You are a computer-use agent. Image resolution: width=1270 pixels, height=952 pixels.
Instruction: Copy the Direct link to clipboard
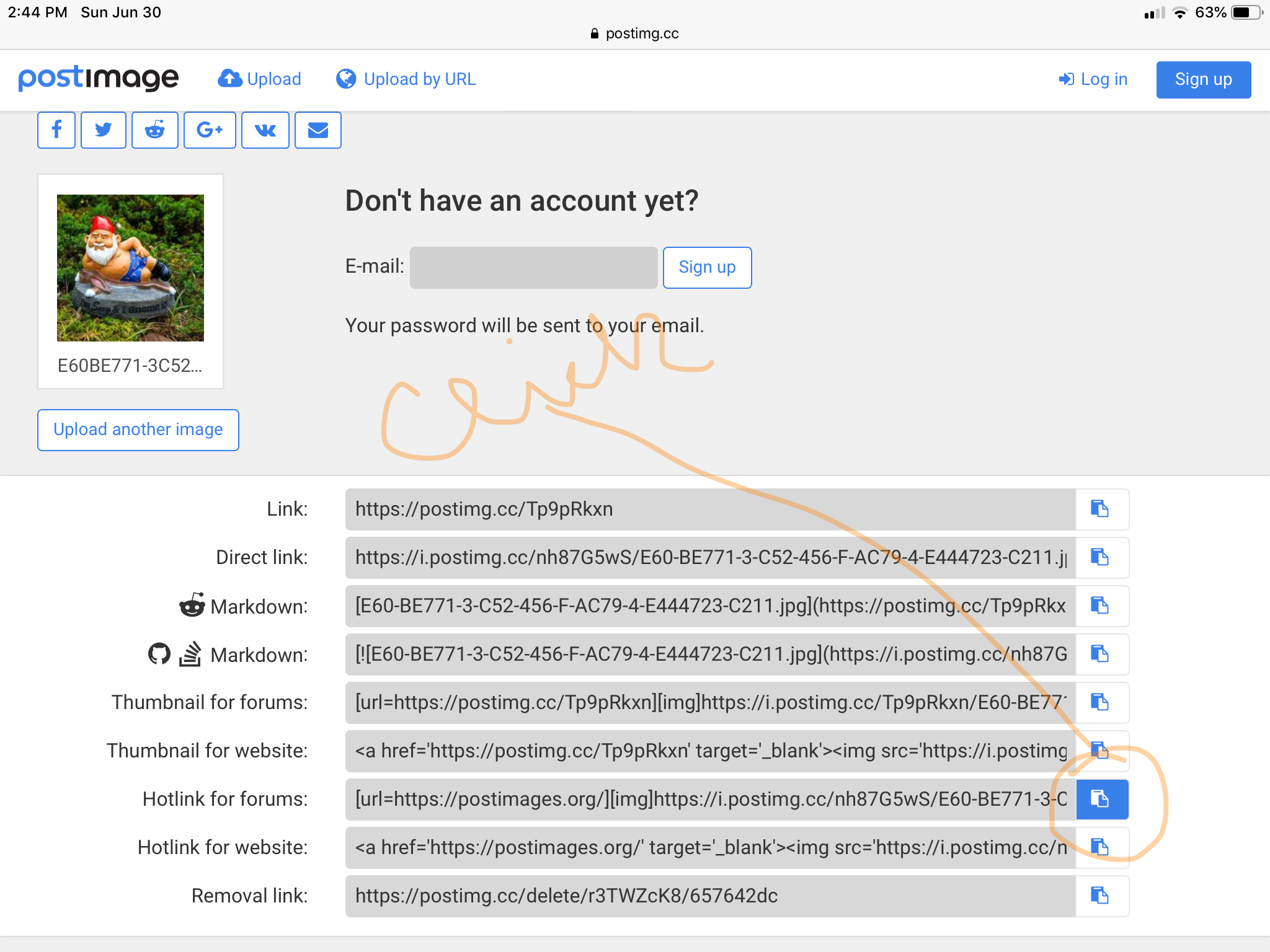click(x=1101, y=558)
